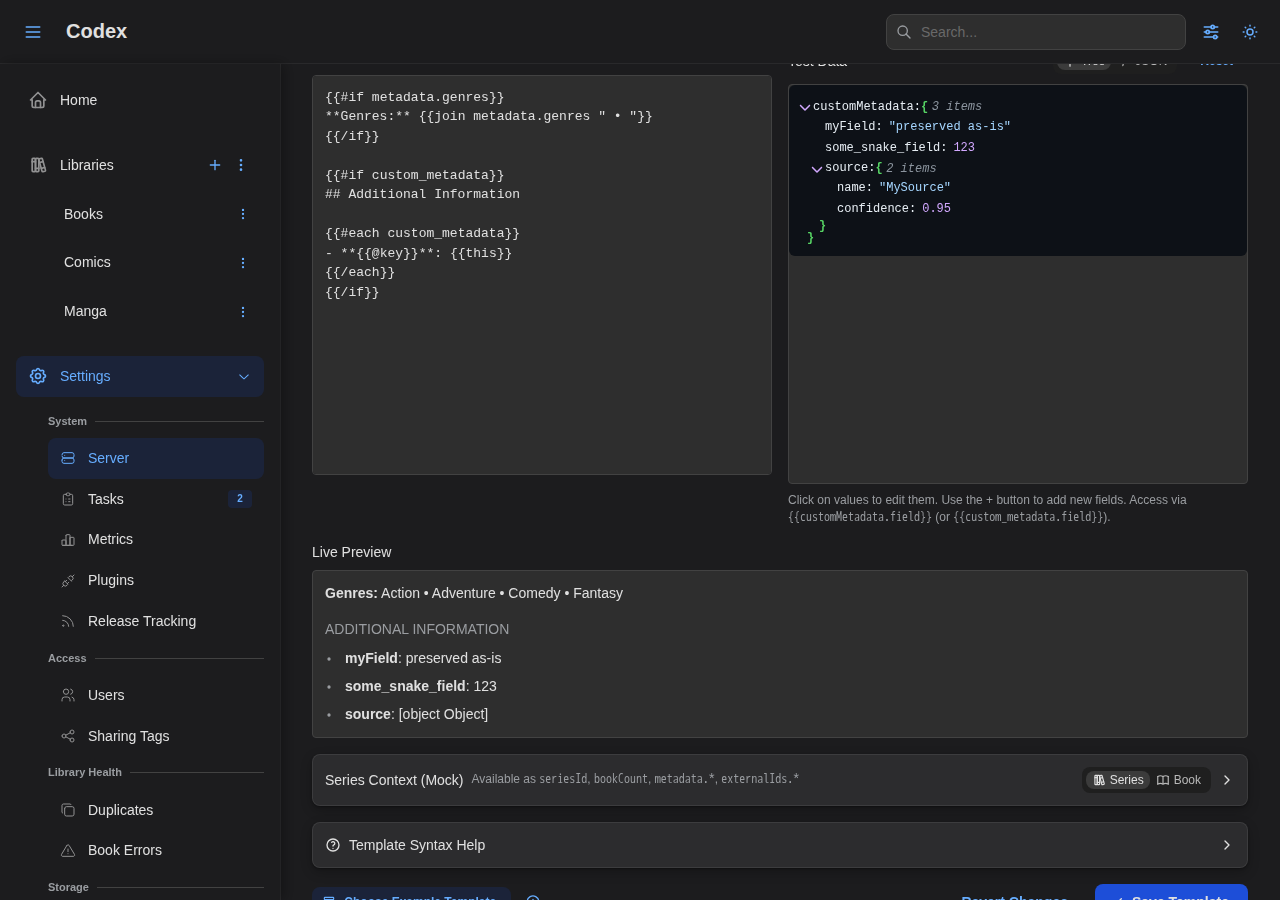This screenshot has width=1280, height=900.
Task: Click the source: [object Object] preview line
Action: (x=416, y=714)
